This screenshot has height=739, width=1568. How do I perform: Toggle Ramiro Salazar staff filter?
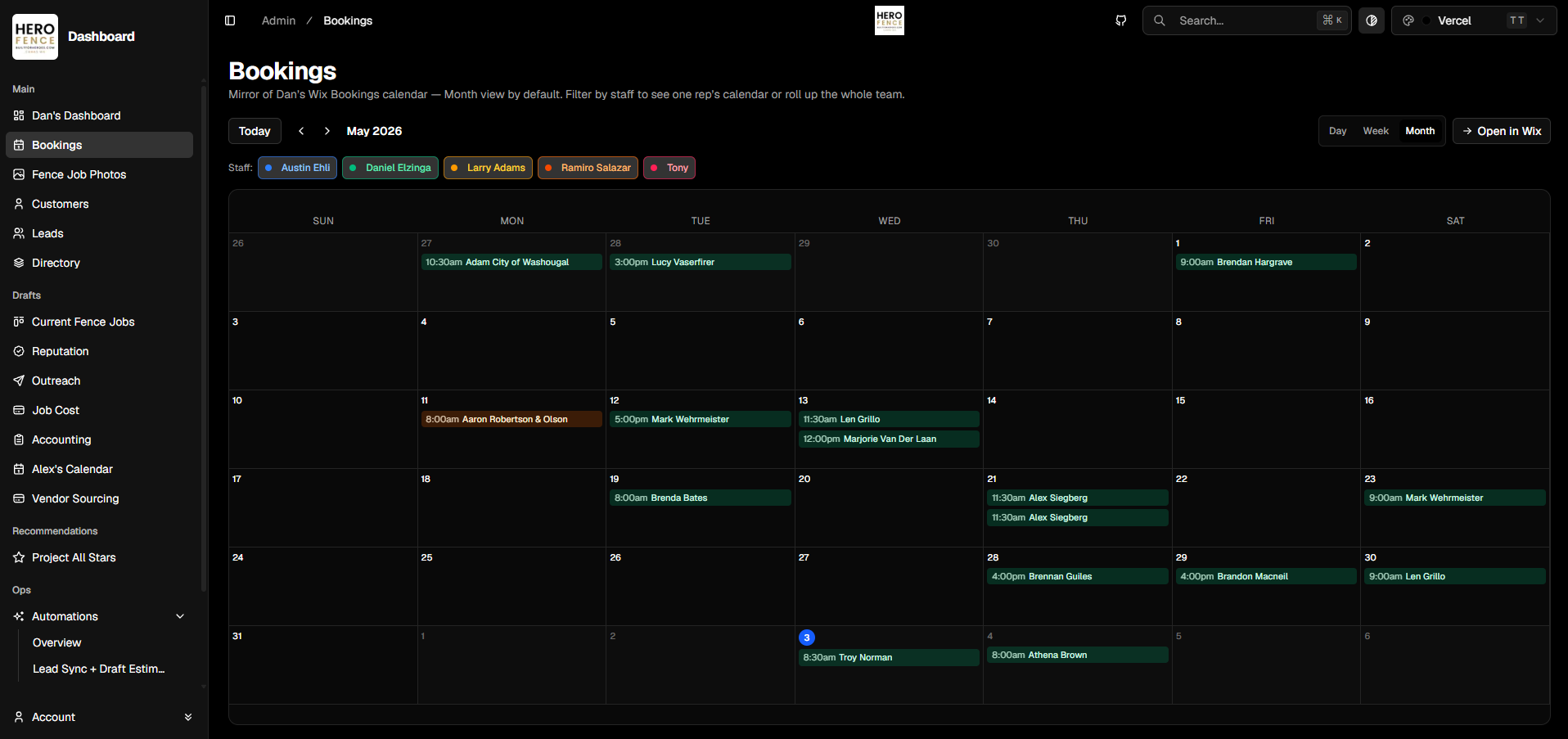(x=588, y=168)
